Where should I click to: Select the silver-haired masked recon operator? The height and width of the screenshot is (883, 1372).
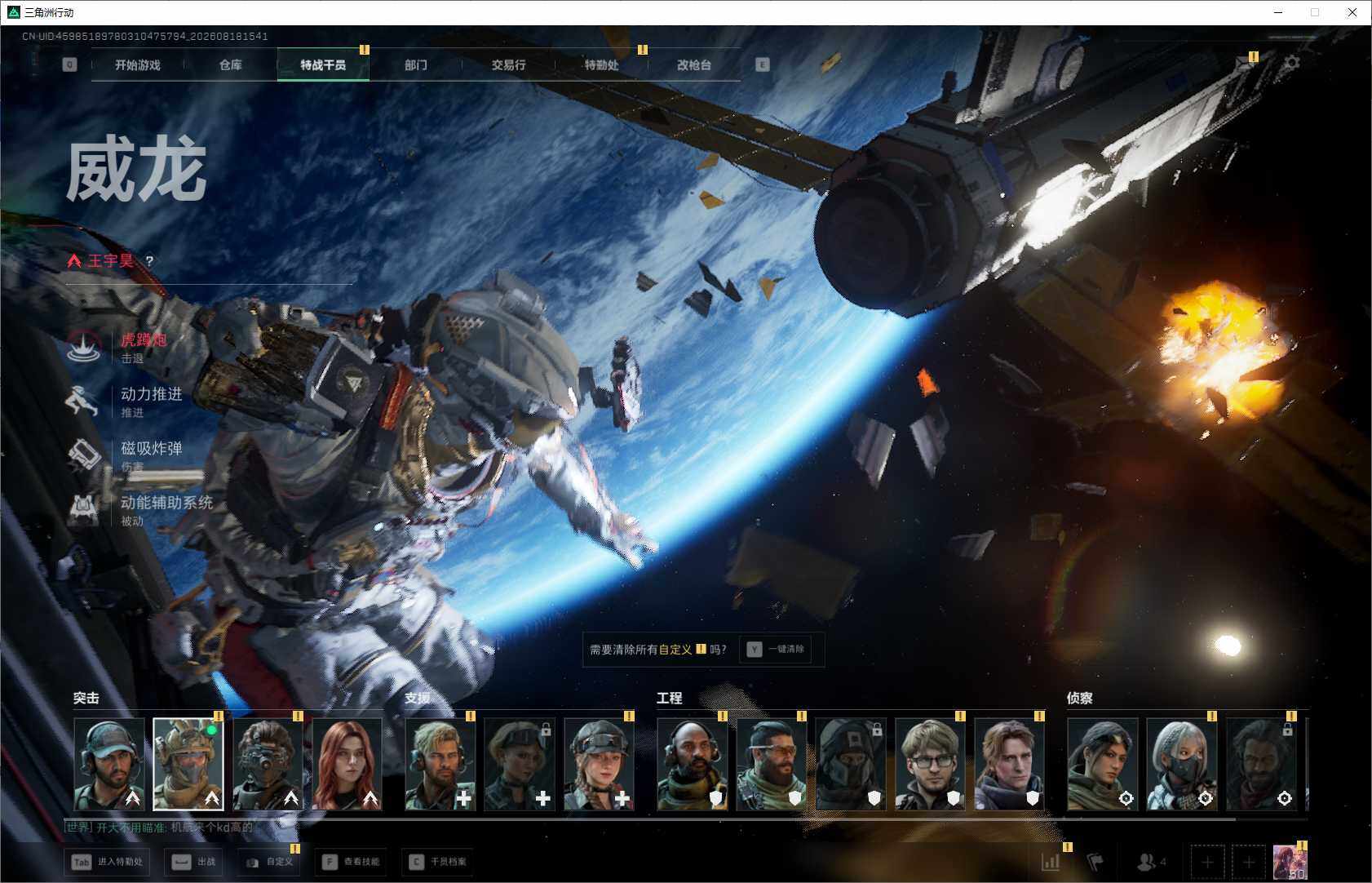tap(1182, 764)
